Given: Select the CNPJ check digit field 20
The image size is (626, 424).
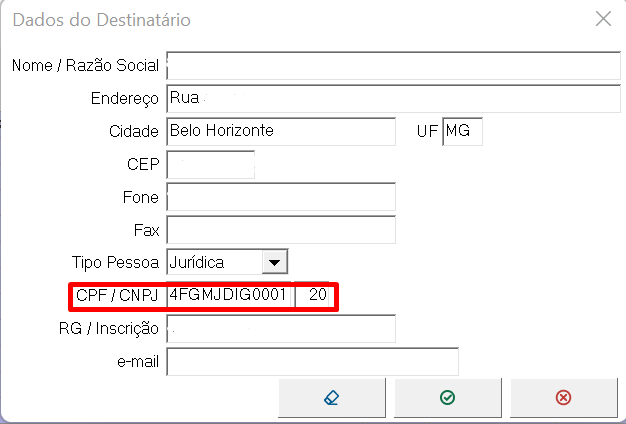Looking at the screenshot, I should point(316,296).
